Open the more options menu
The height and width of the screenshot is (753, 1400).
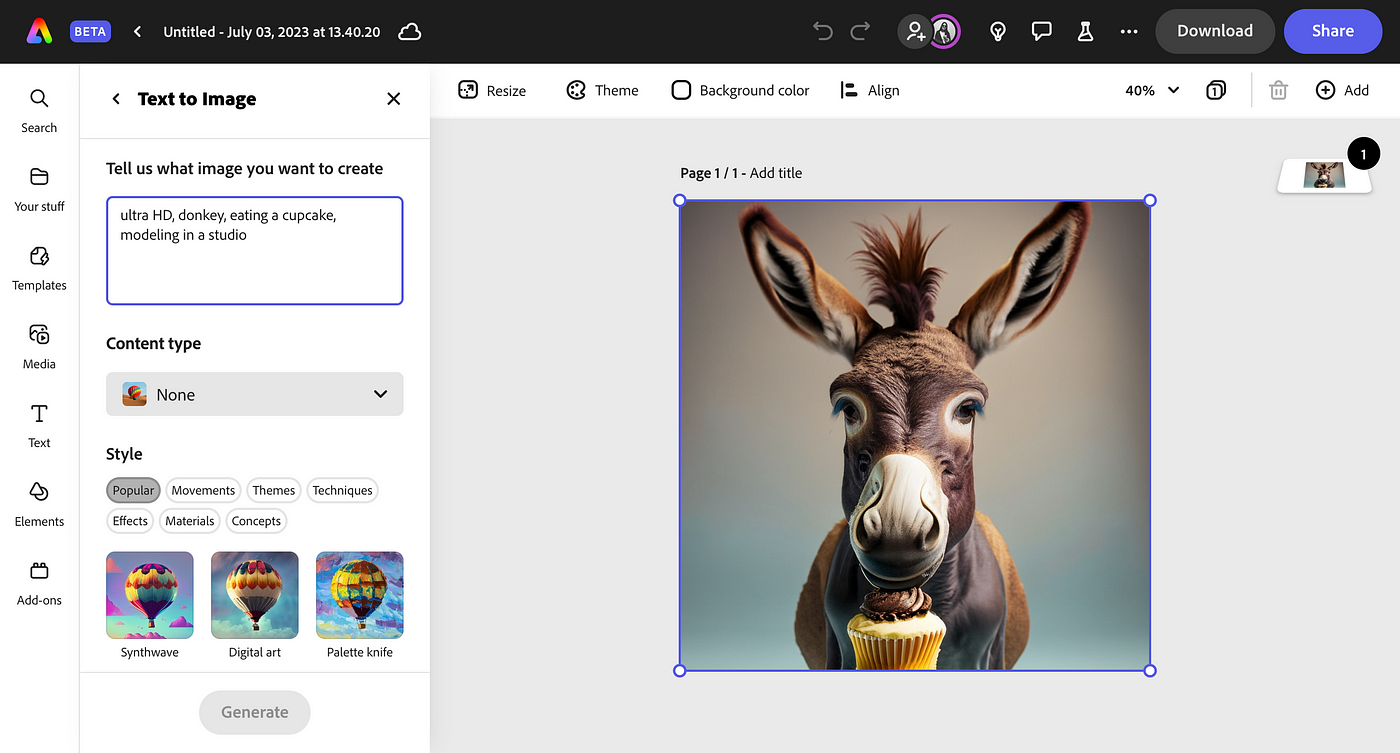pos(1128,31)
